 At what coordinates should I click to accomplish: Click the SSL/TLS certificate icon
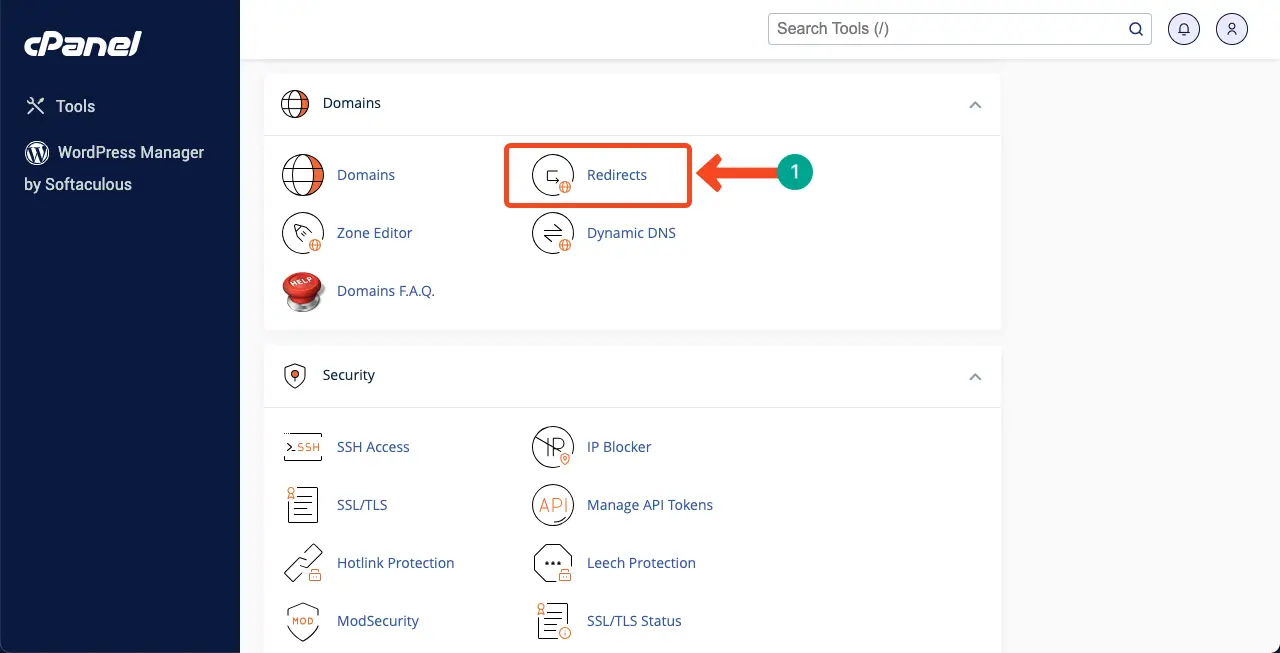tap(303, 505)
